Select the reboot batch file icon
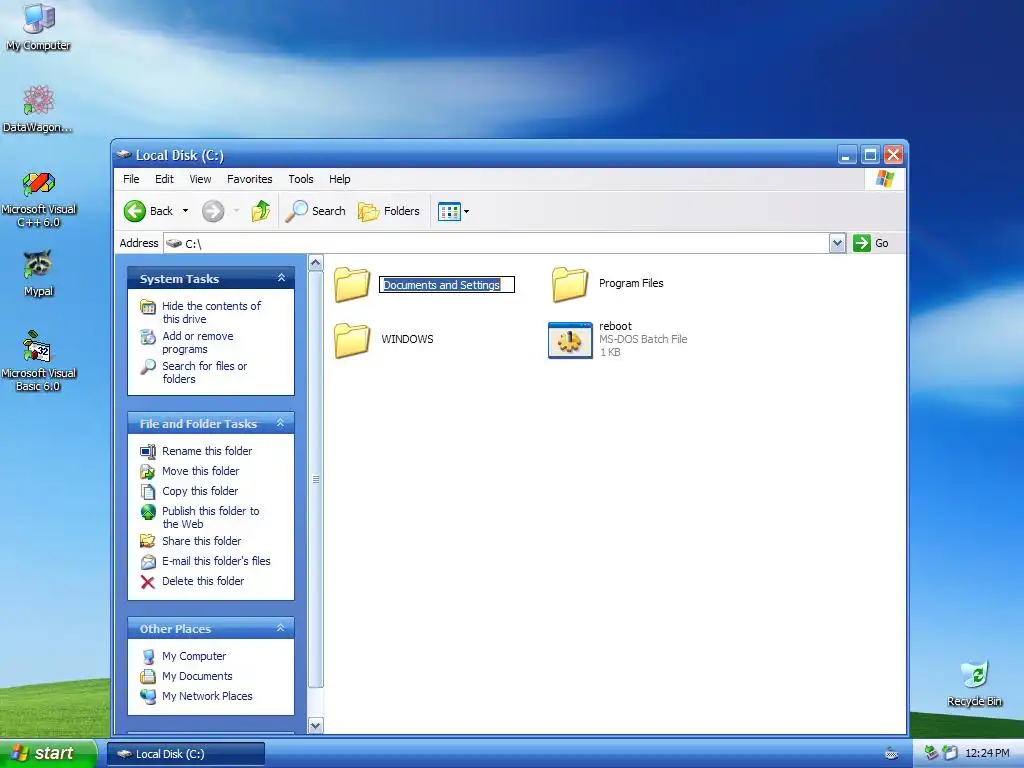 [569, 340]
